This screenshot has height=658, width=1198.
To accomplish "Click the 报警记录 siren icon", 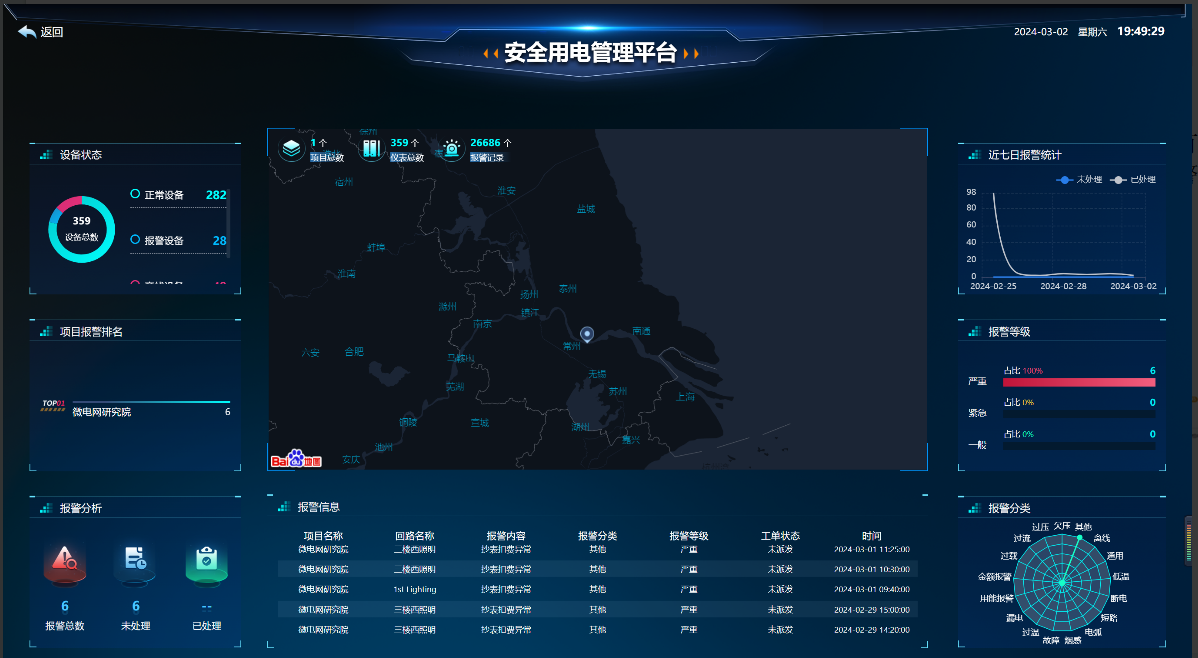I will click(x=452, y=149).
